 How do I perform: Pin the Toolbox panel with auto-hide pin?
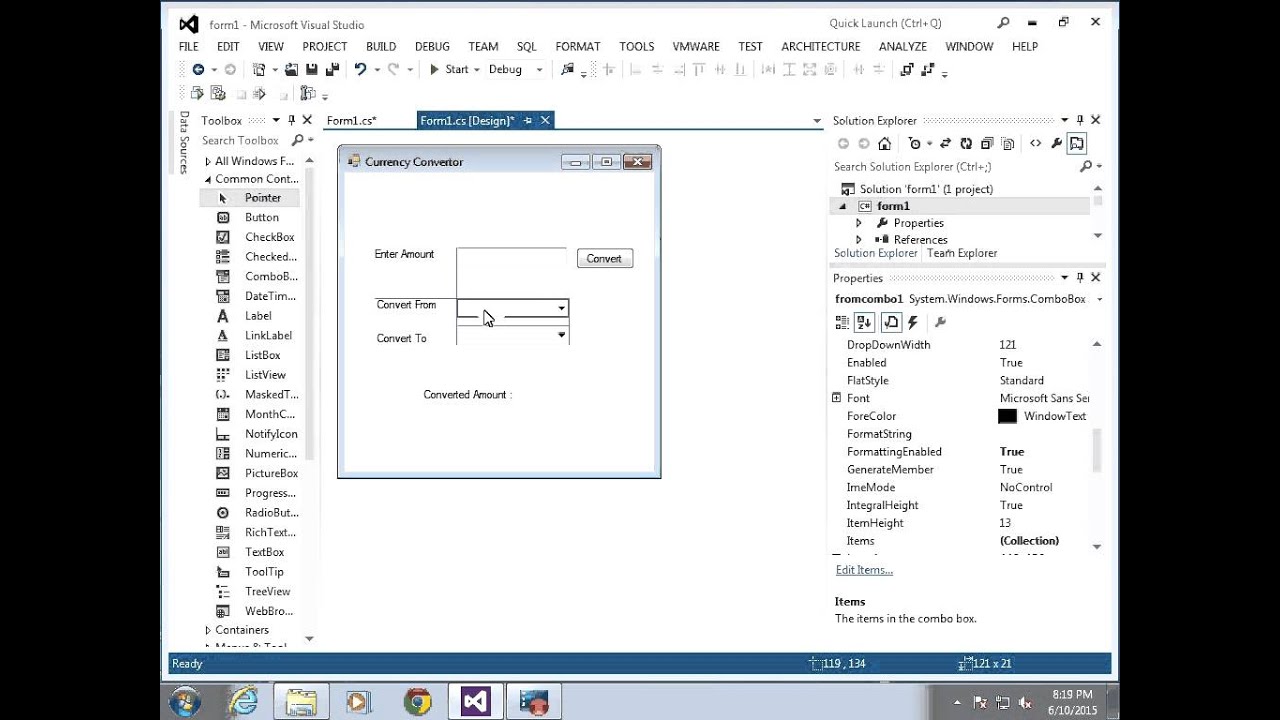[x=291, y=120]
